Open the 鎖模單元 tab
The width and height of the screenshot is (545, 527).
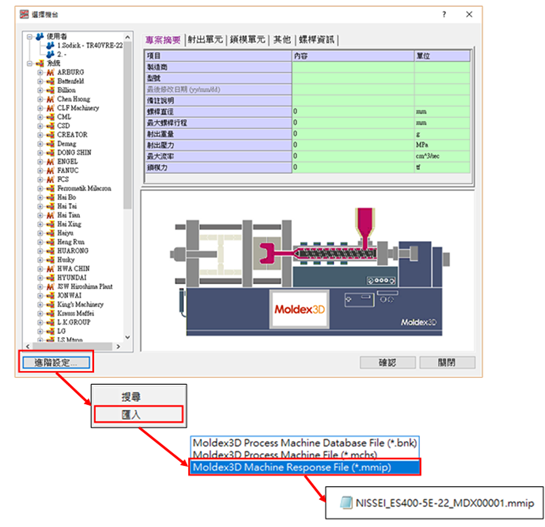(x=247, y=40)
